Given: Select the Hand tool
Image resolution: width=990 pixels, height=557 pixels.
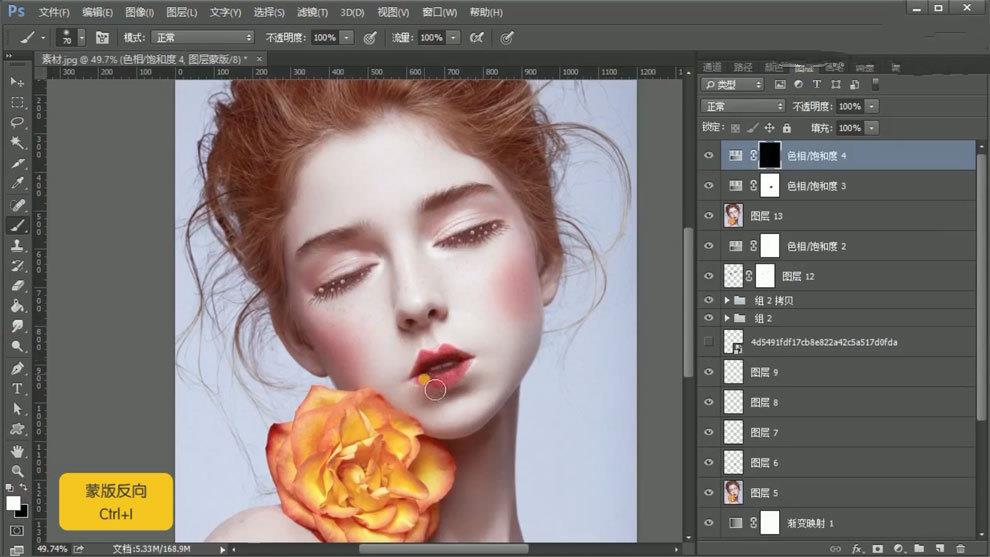Looking at the screenshot, I should pyautogui.click(x=17, y=450).
